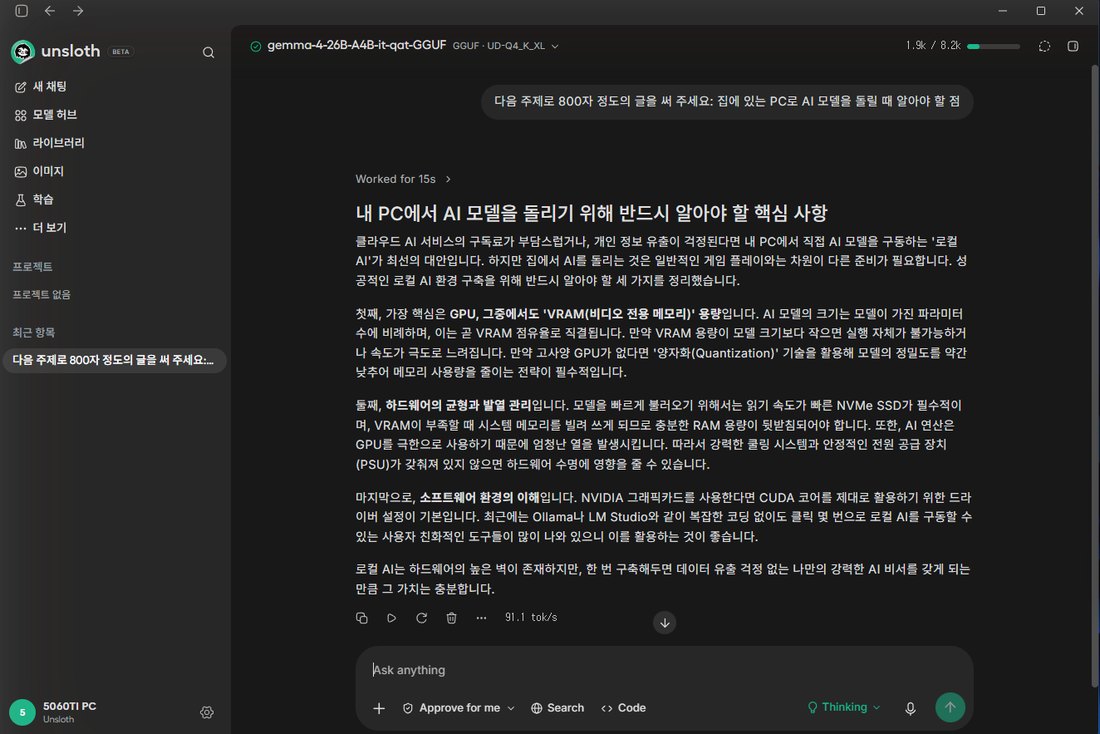Click the green model-loaded check icon
1100x734 pixels.
pyautogui.click(x=255, y=46)
